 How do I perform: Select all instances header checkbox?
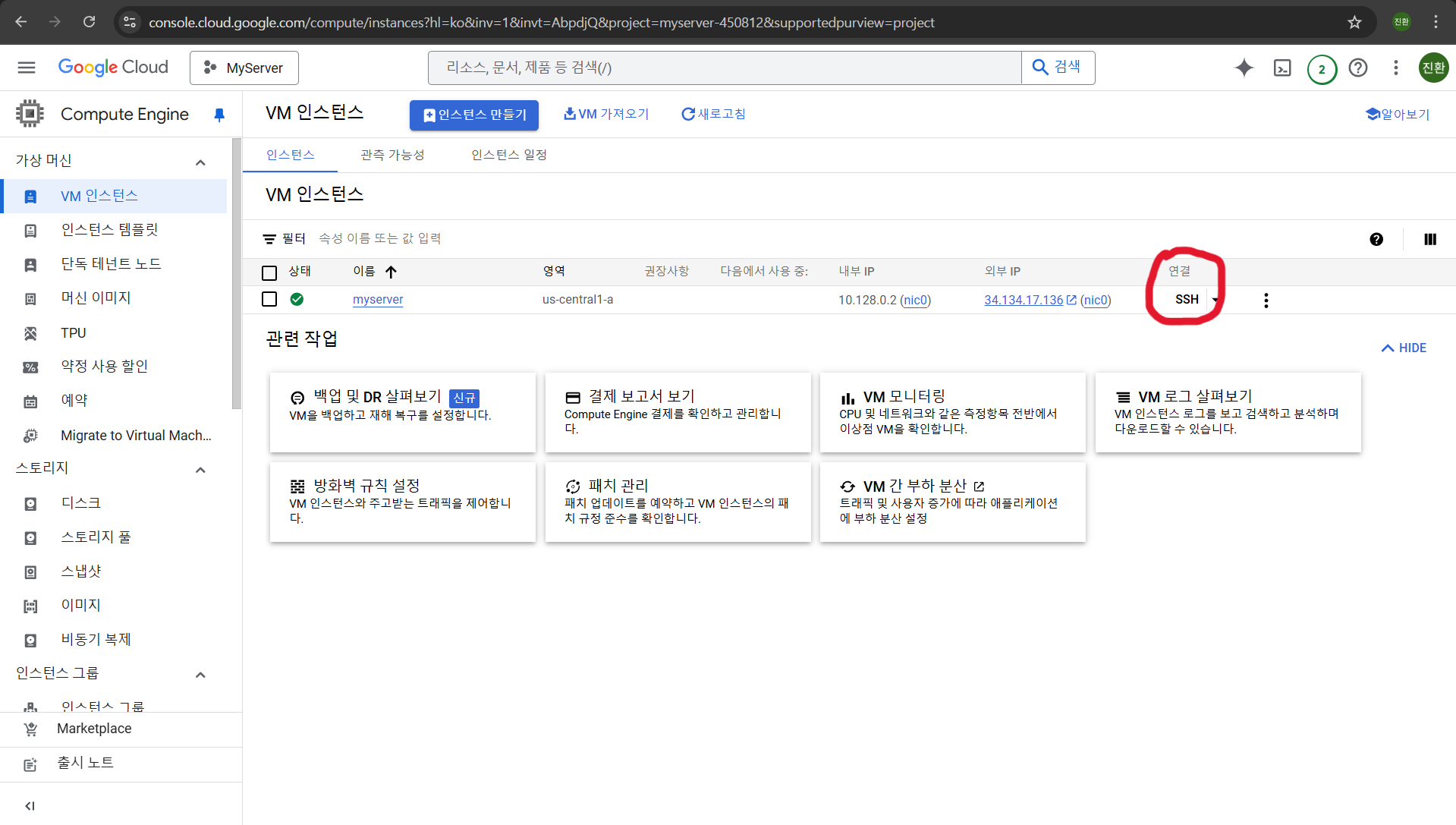pos(269,272)
